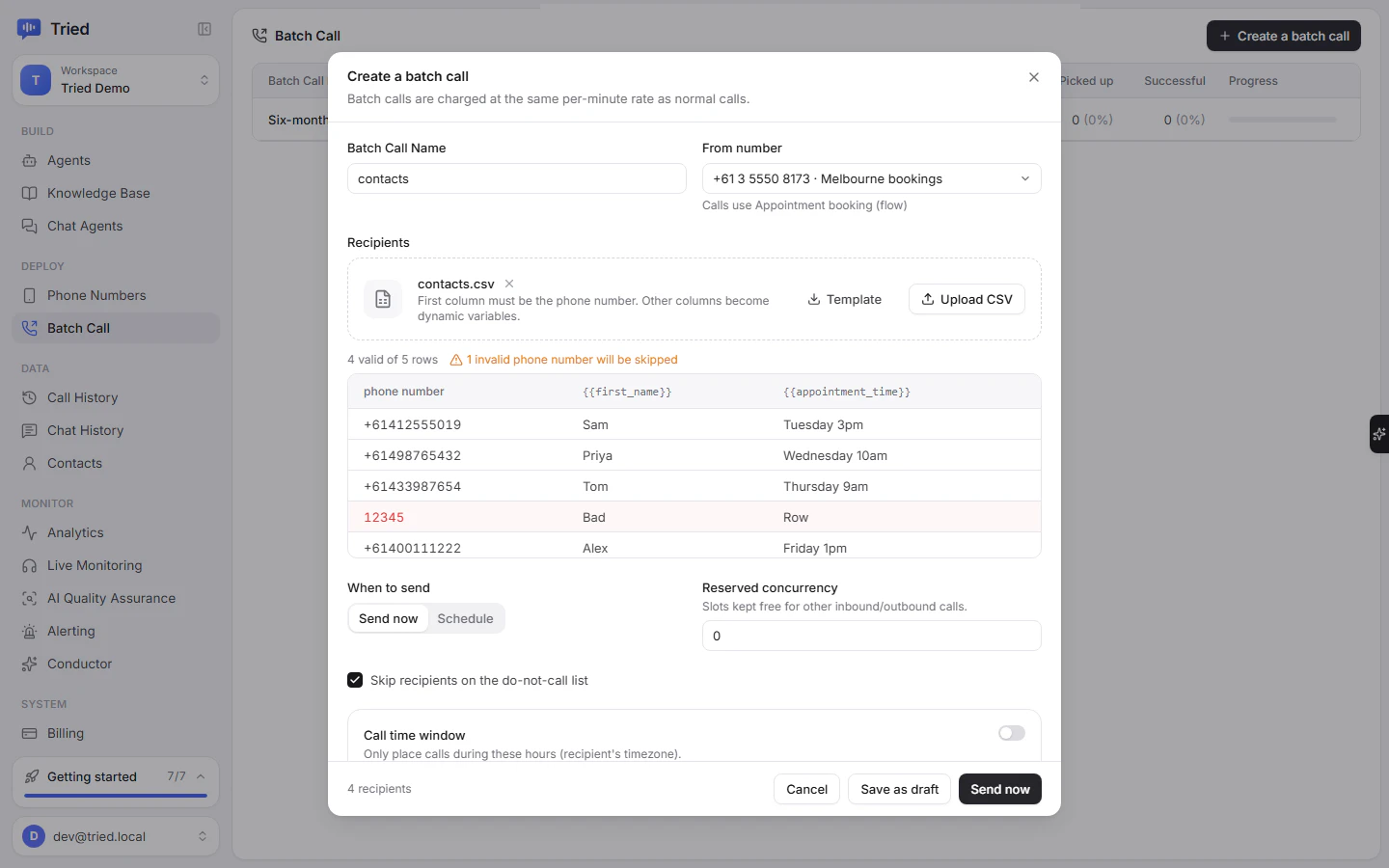Open the Call History icon

pyautogui.click(x=30, y=398)
